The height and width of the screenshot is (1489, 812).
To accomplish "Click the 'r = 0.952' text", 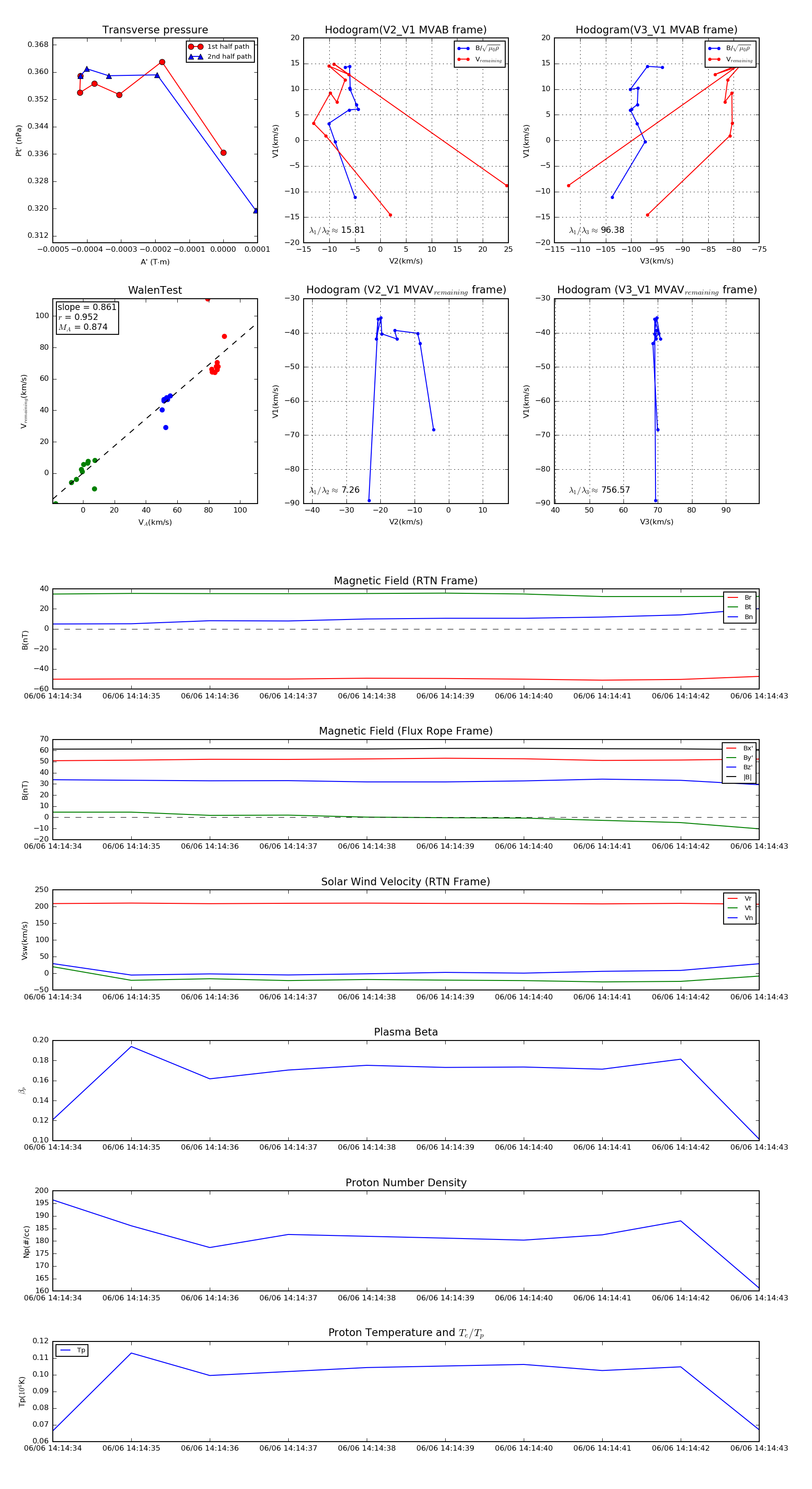I will tap(78, 317).
